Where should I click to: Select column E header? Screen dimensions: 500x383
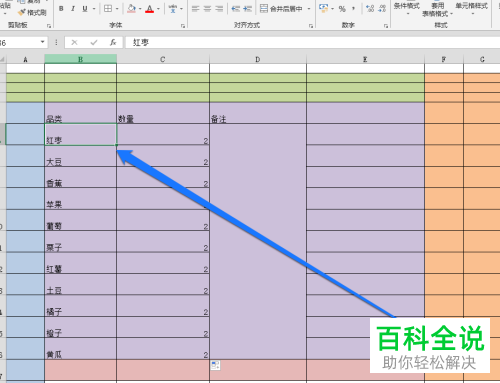tap(365, 59)
